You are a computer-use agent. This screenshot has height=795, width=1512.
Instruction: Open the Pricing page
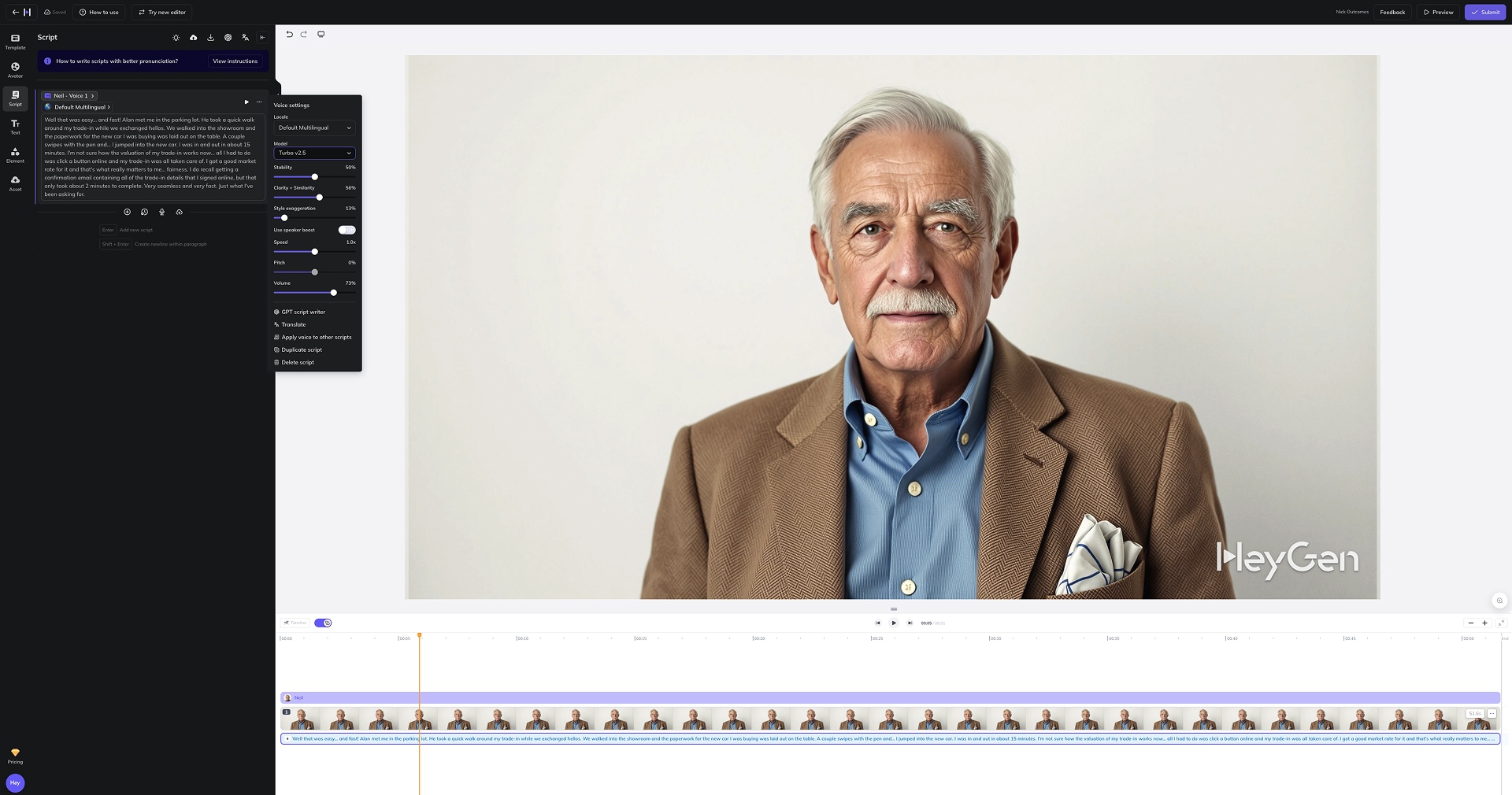click(15, 756)
